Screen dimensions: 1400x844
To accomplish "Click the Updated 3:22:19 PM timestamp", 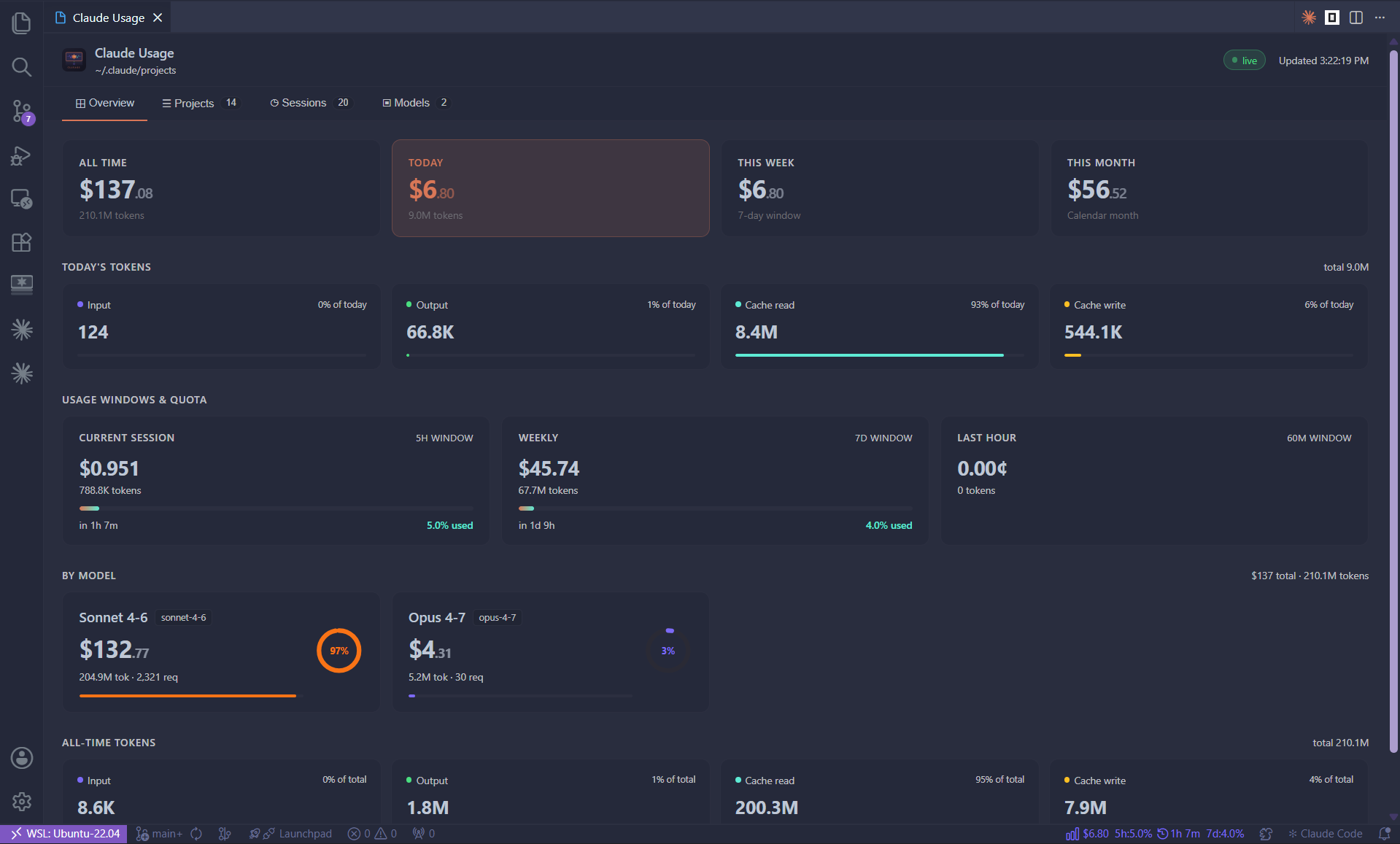I will (x=1323, y=61).
